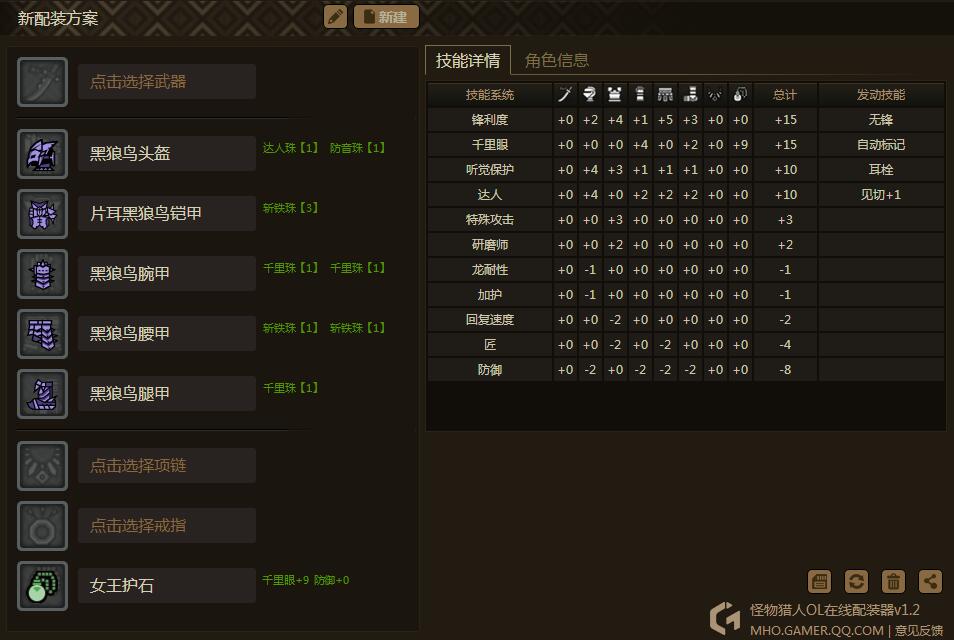Click first 千里珠【1】 on 腕甲 row

tap(290, 268)
